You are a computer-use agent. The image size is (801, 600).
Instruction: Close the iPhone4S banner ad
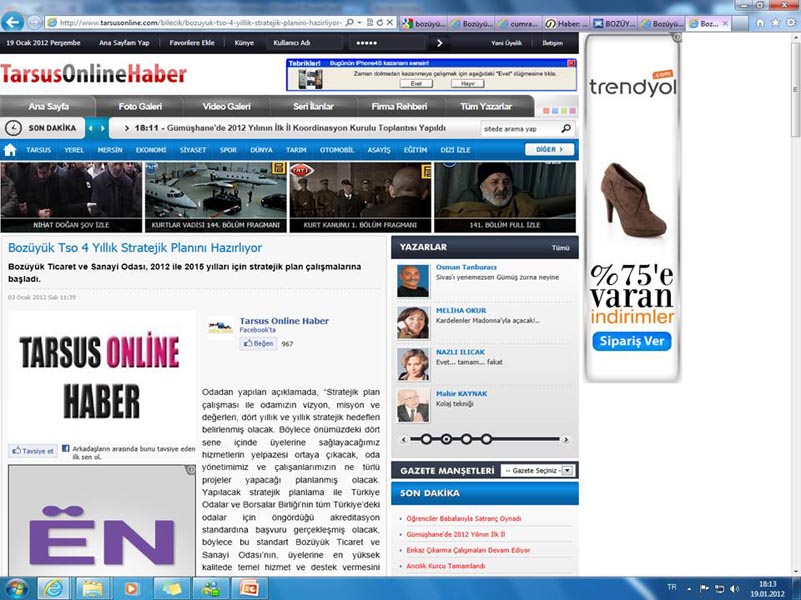pyautogui.click(x=571, y=63)
